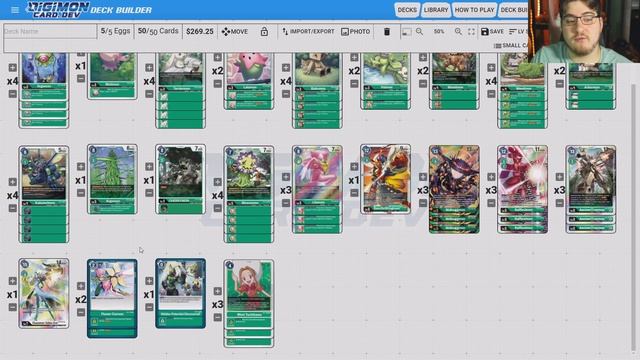
Task: Select the Hidden Potential Discovered card
Action: pyautogui.click(x=180, y=293)
